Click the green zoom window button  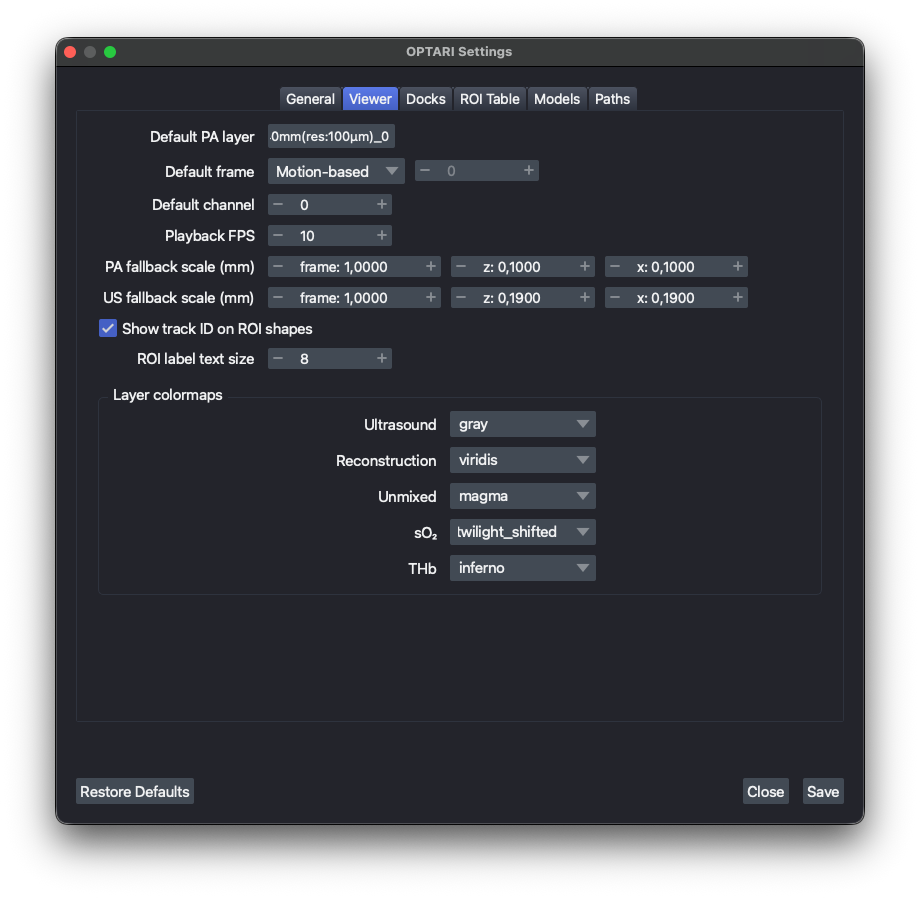110,52
